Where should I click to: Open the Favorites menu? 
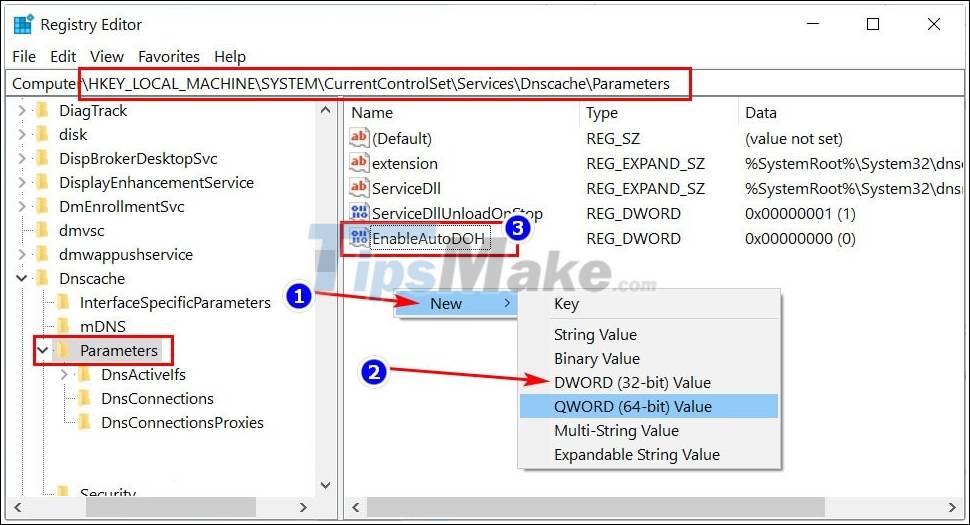pyautogui.click(x=169, y=57)
